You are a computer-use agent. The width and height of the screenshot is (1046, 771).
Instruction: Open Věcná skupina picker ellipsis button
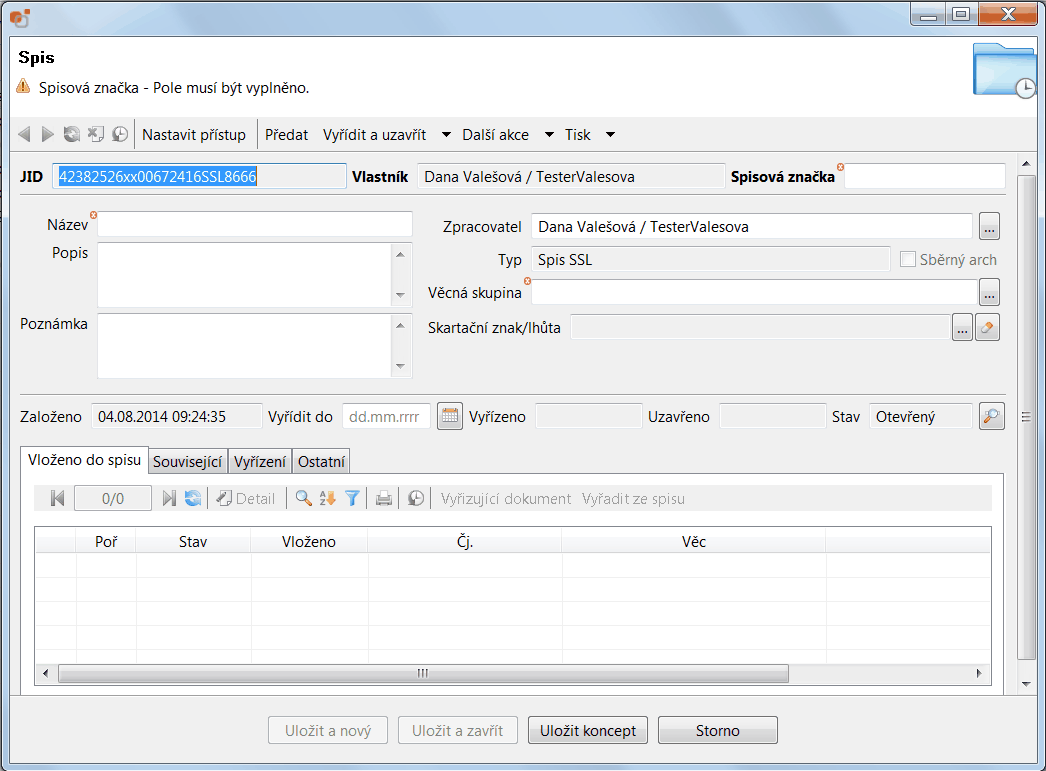(x=989, y=292)
